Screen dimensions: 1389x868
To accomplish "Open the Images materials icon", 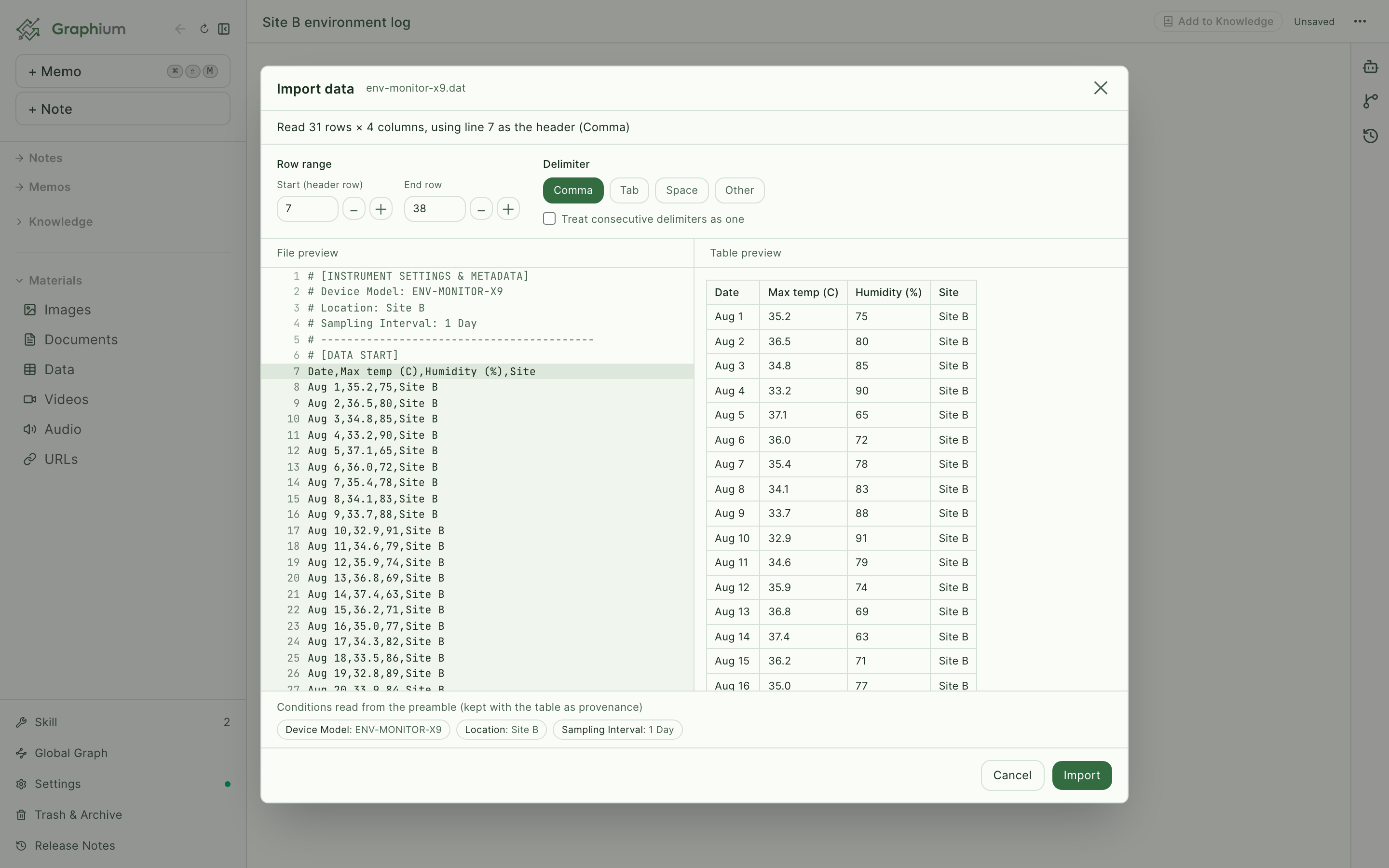I will coord(30,310).
